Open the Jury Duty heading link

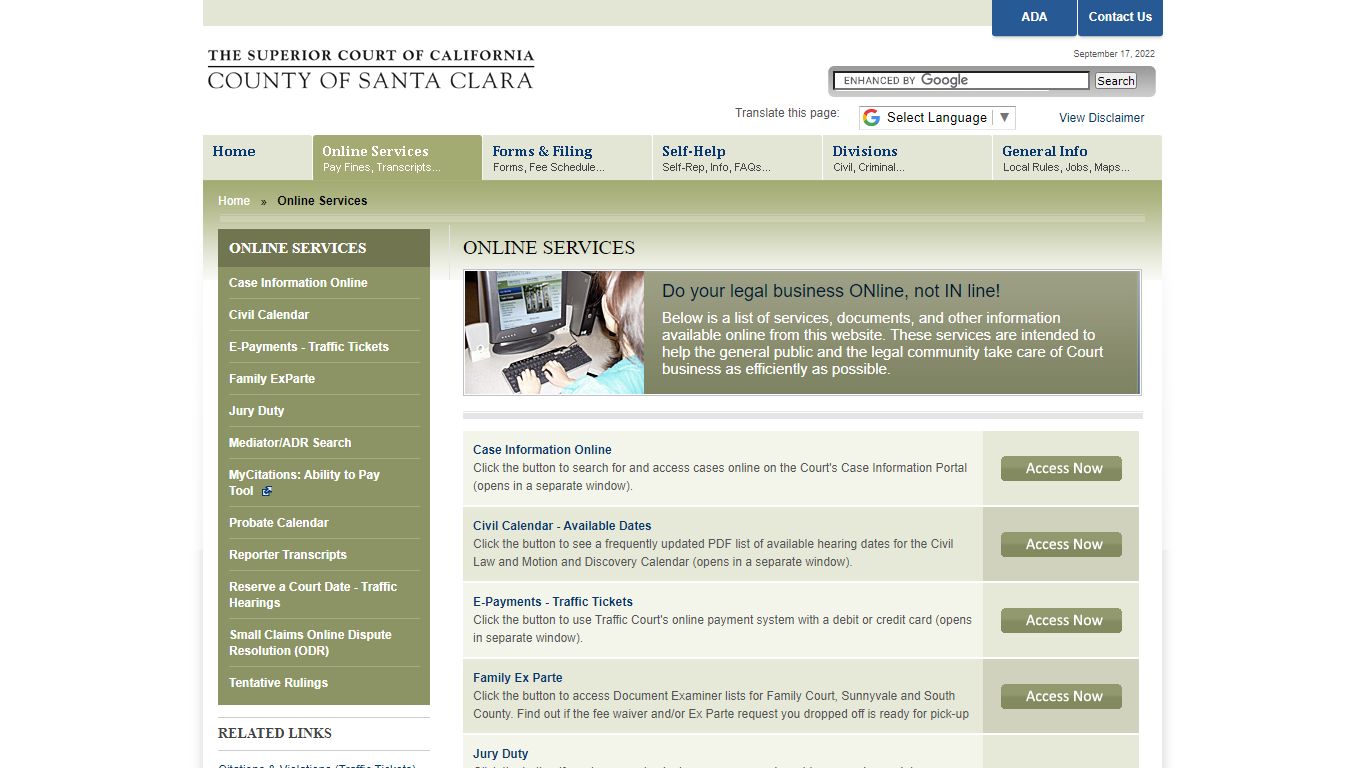click(501, 754)
